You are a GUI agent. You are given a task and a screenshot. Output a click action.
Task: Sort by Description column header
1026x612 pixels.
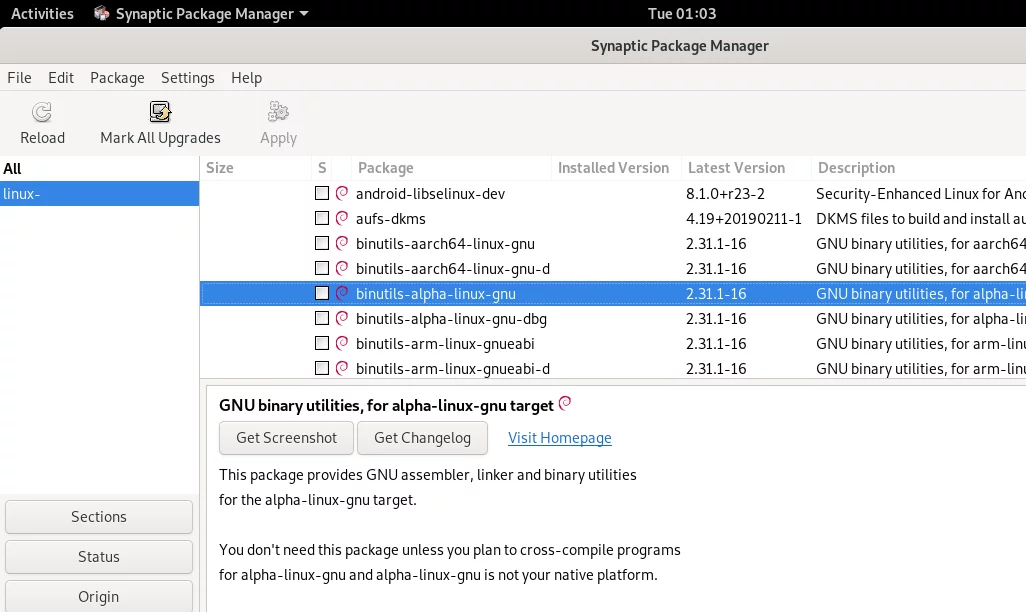pyautogui.click(x=919, y=168)
